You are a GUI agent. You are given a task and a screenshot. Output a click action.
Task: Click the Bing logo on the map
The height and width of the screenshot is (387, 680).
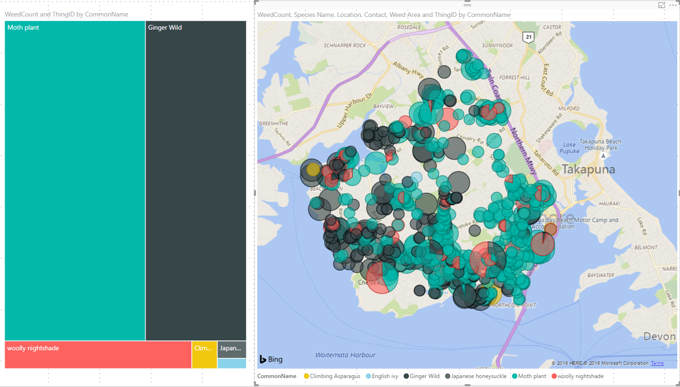pos(271,359)
